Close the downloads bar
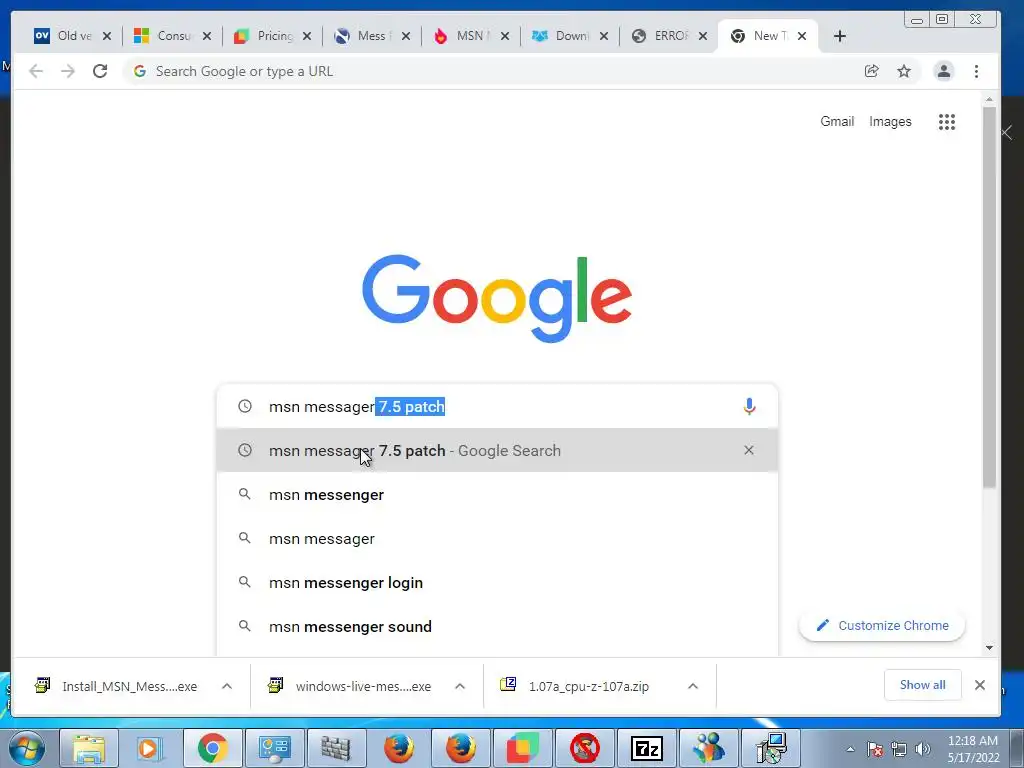 coord(980,685)
